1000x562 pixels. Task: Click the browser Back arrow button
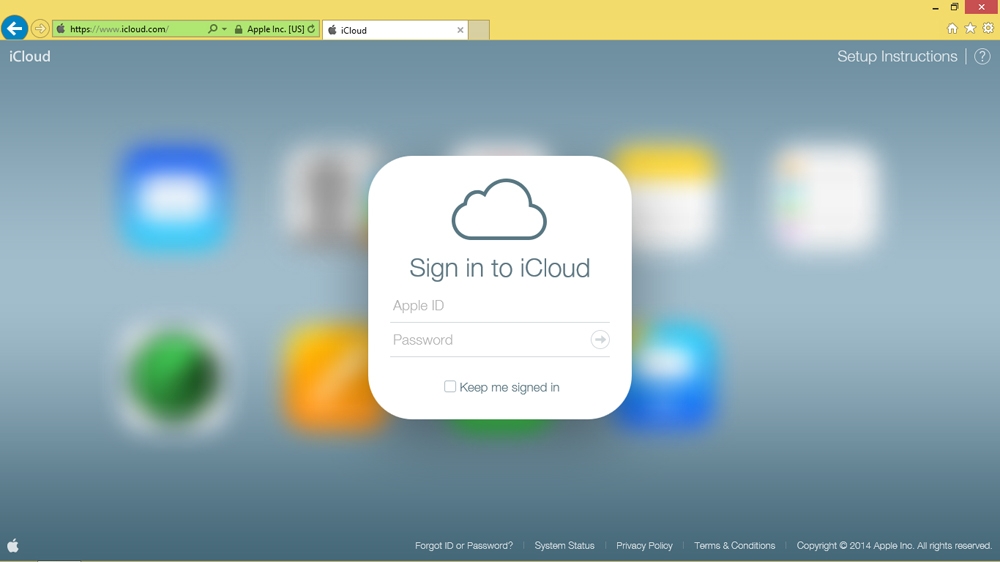tap(14, 28)
